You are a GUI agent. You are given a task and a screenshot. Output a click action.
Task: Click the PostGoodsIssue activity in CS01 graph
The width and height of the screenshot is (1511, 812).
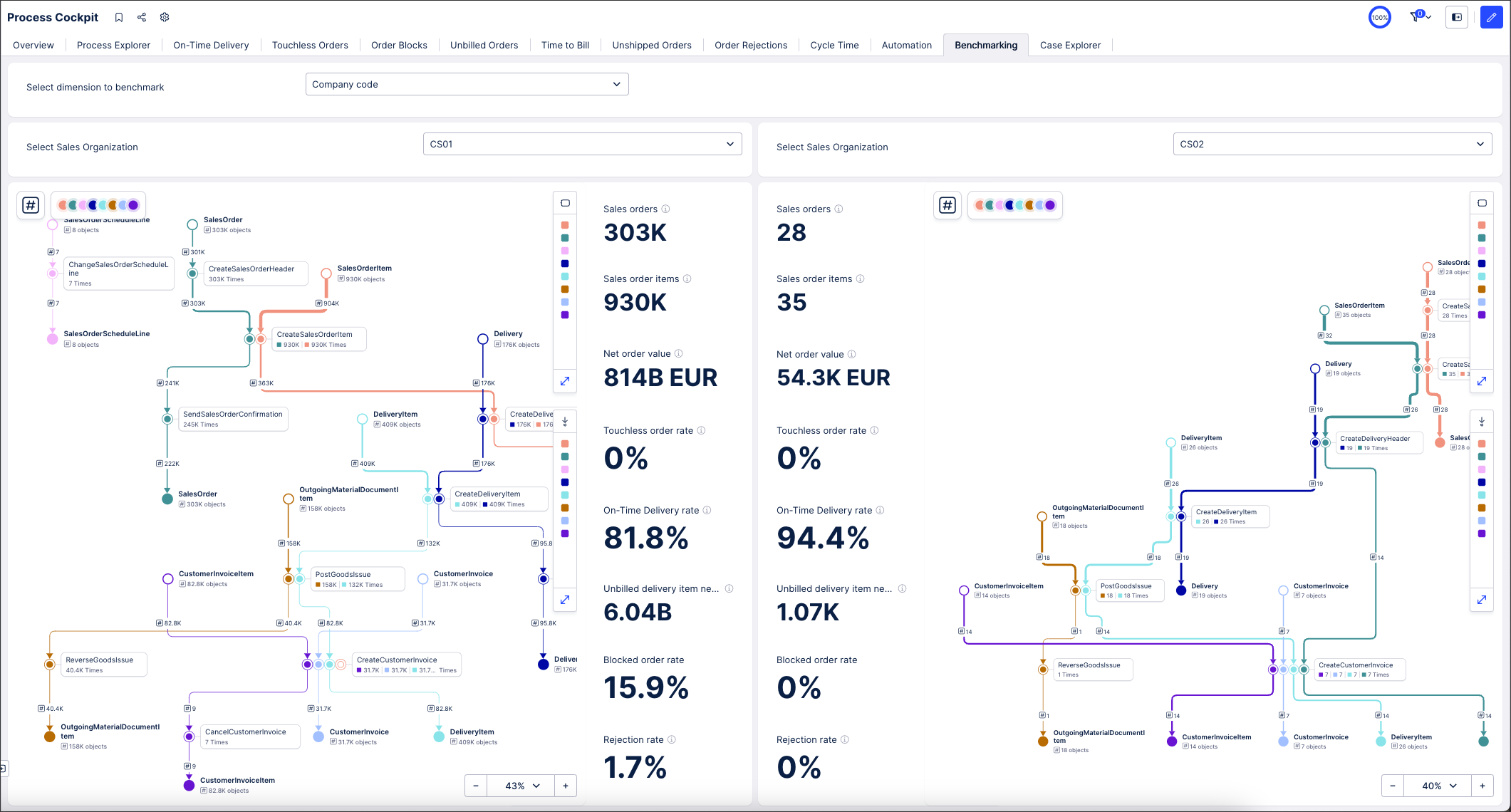[358, 579]
